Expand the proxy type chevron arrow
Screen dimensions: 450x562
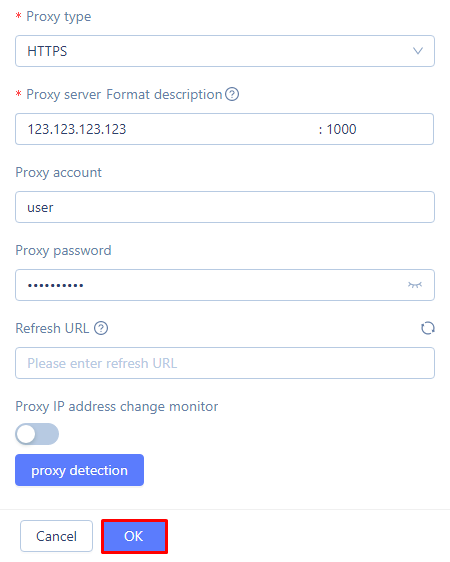coord(418,51)
